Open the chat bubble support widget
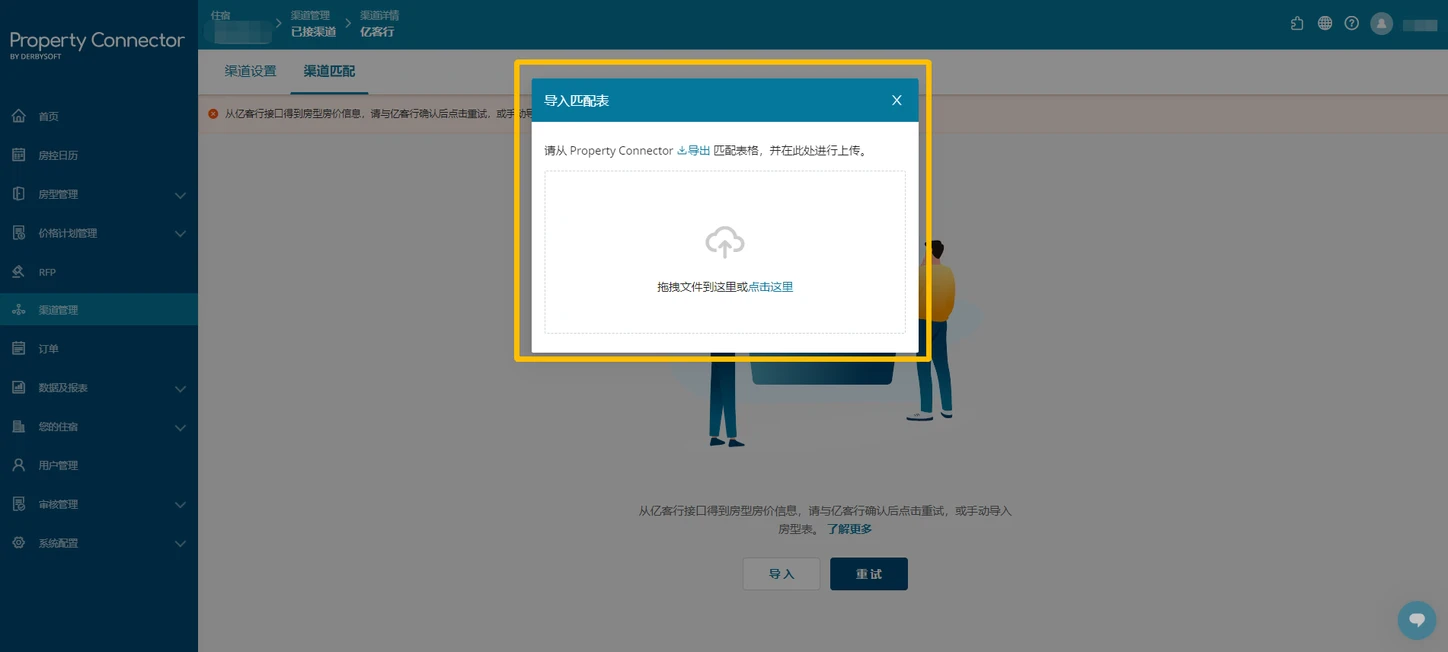The width and height of the screenshot is (1448, 652). click(1417, 620)
